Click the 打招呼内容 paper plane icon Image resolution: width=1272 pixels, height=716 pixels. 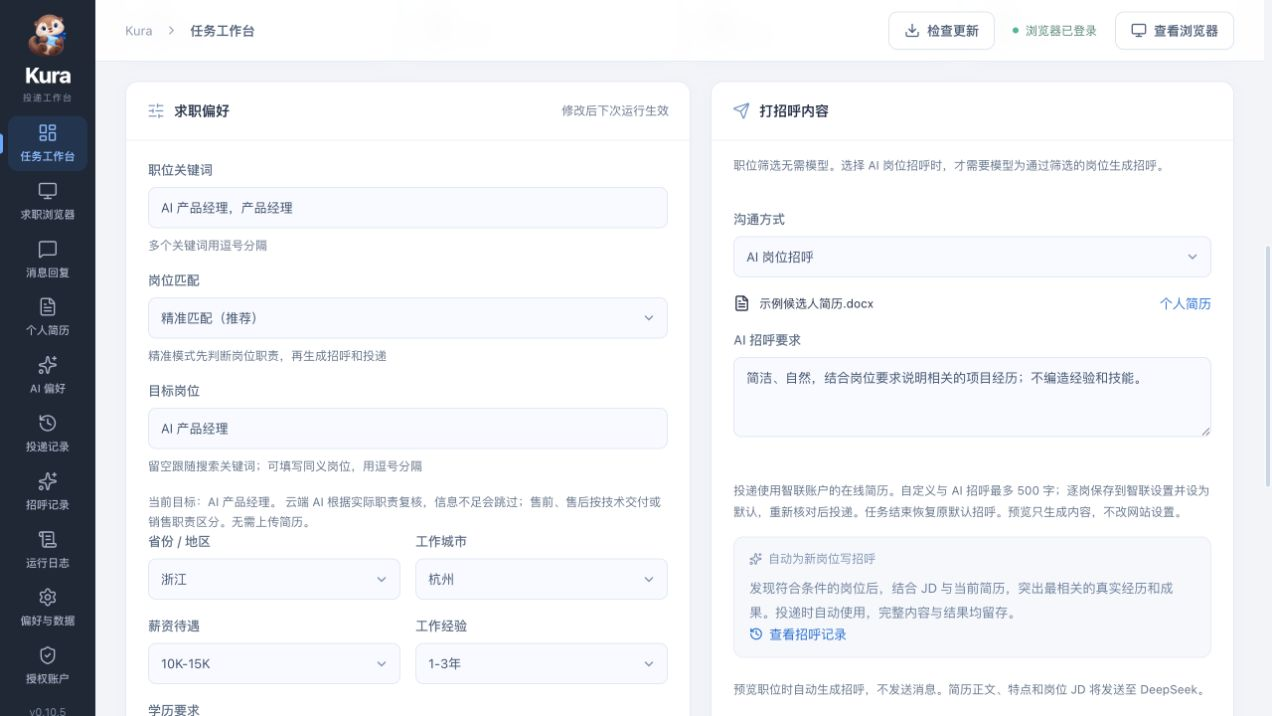click(x=741, y=111)
